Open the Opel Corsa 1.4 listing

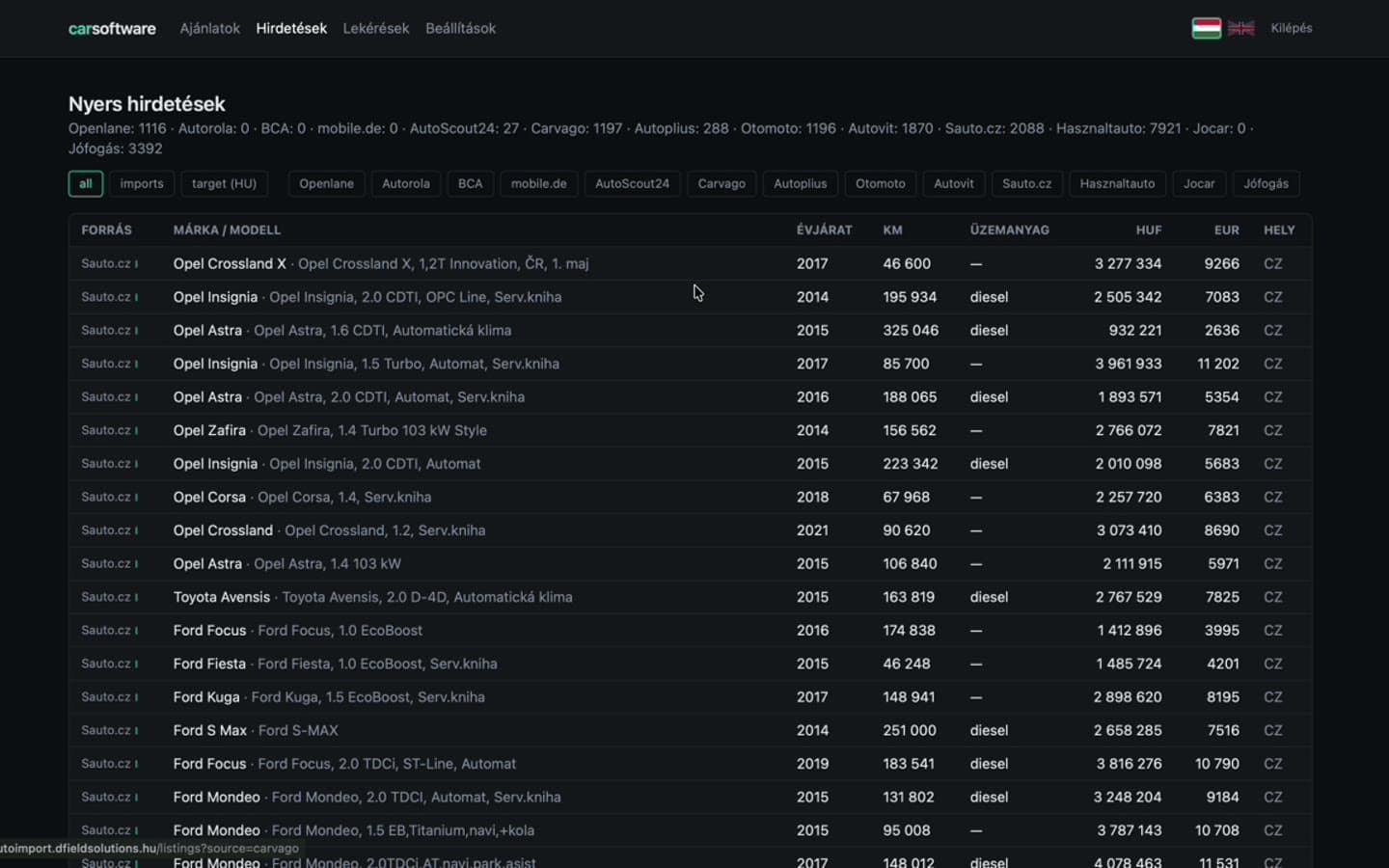302,497
